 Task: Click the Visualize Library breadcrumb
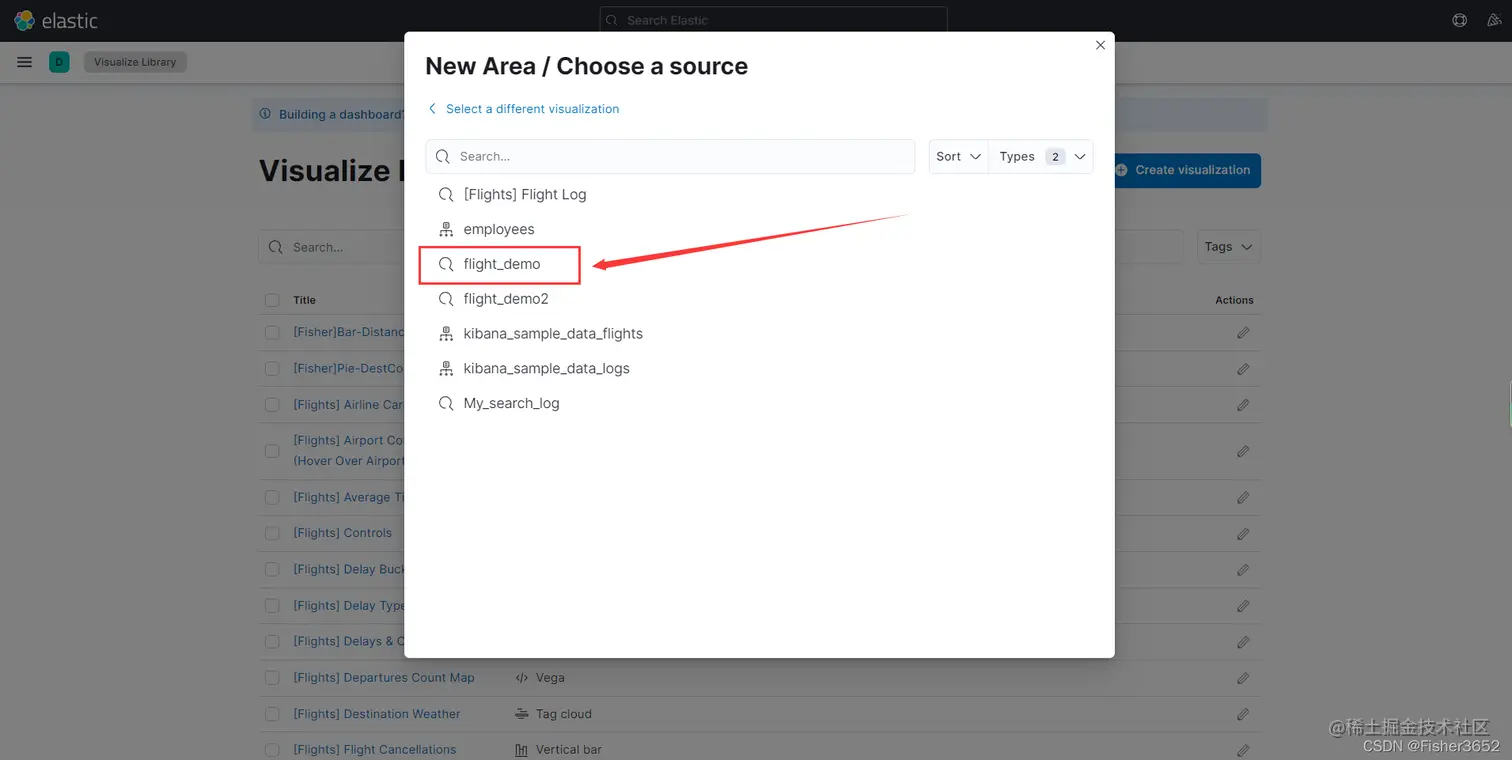click(135, 62)
